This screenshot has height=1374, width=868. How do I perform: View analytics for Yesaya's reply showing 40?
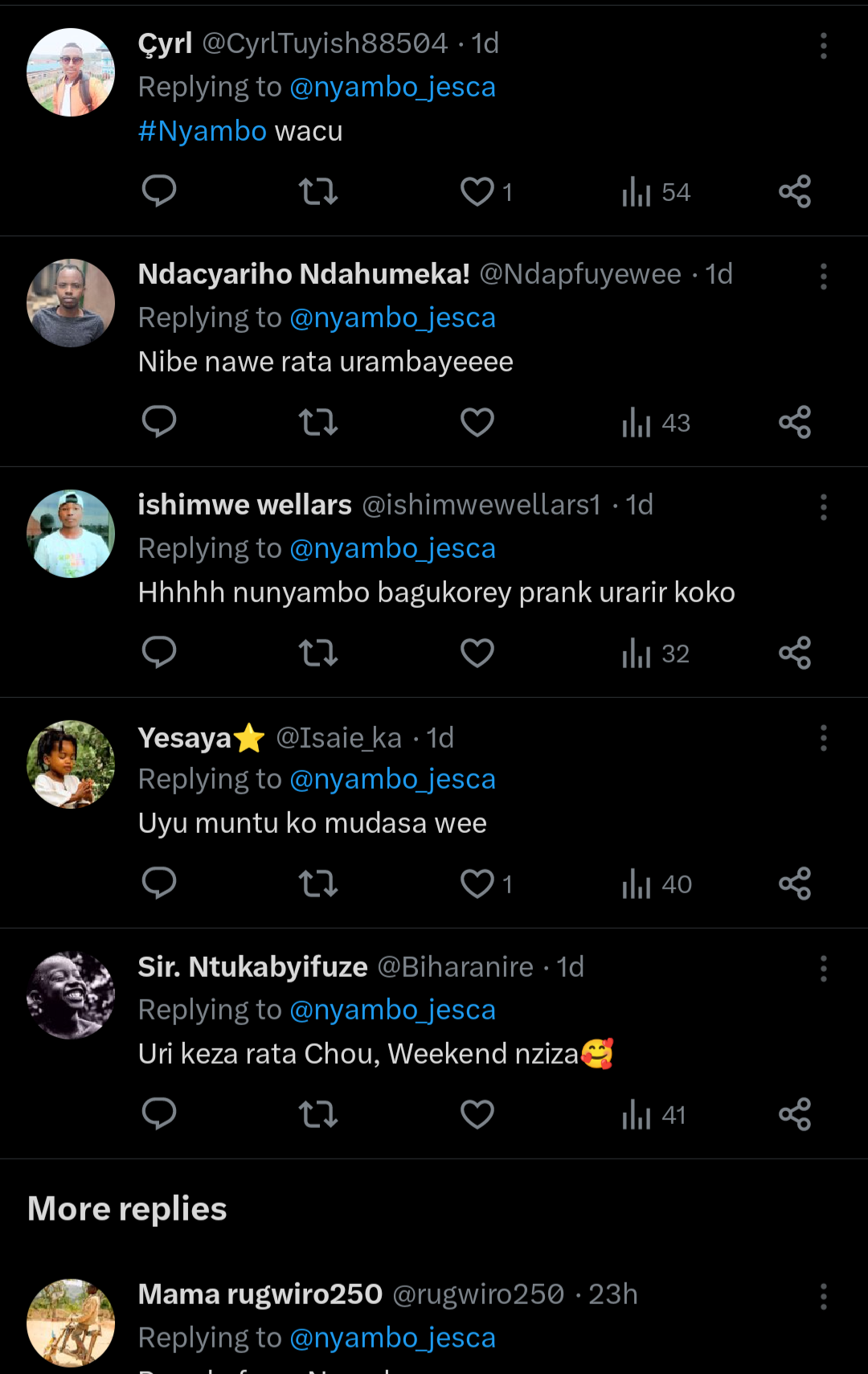click(657, 884)
